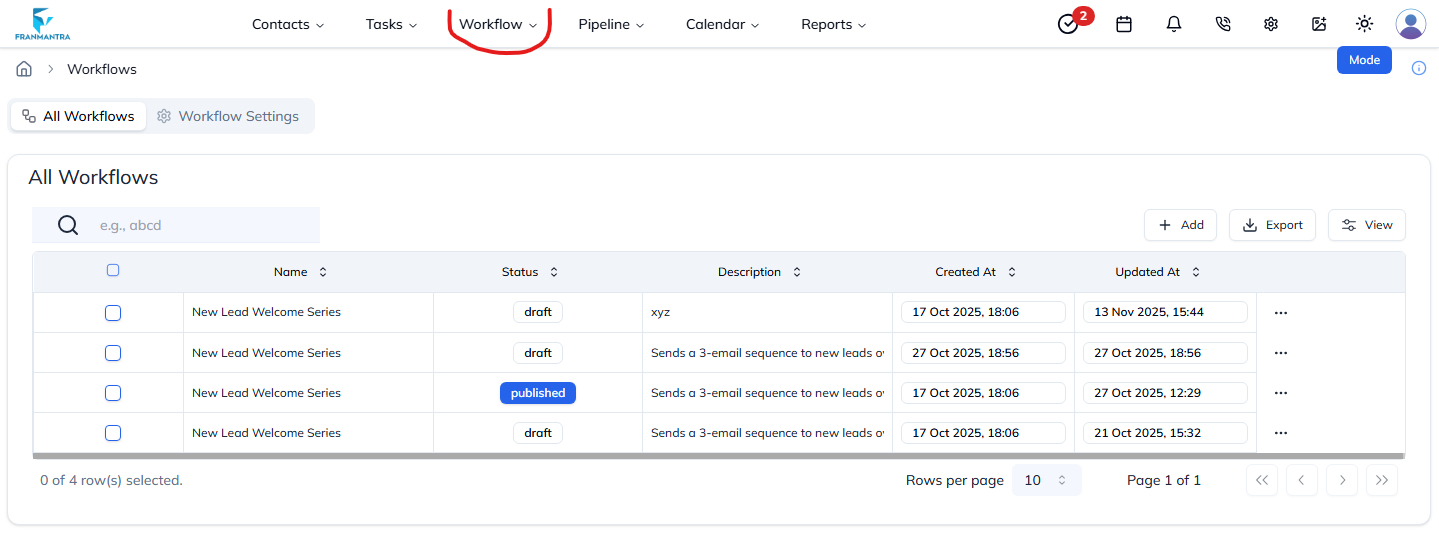Viewport: 1439px width, 553px height.
Task: Go to home via breadcrumb house icon
Action: (x=24, y=69)
